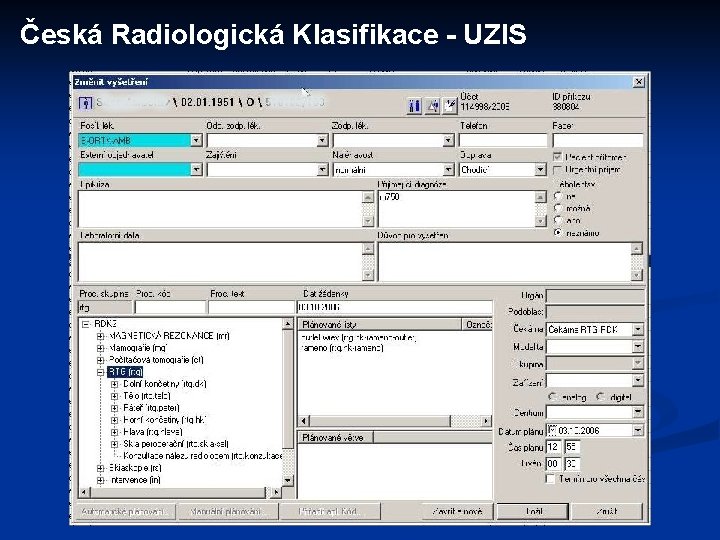The height and width of the screenshot is (540, 720).
Task: Open the Naléhavost dropdown showing normální
Action: tap(449, 169)
